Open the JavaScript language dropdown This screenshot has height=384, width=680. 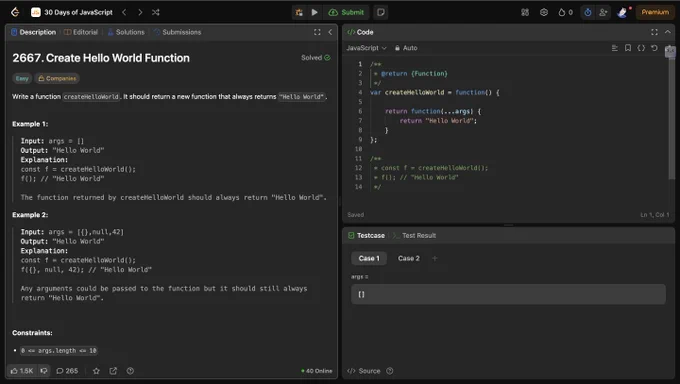coord(366,48)
